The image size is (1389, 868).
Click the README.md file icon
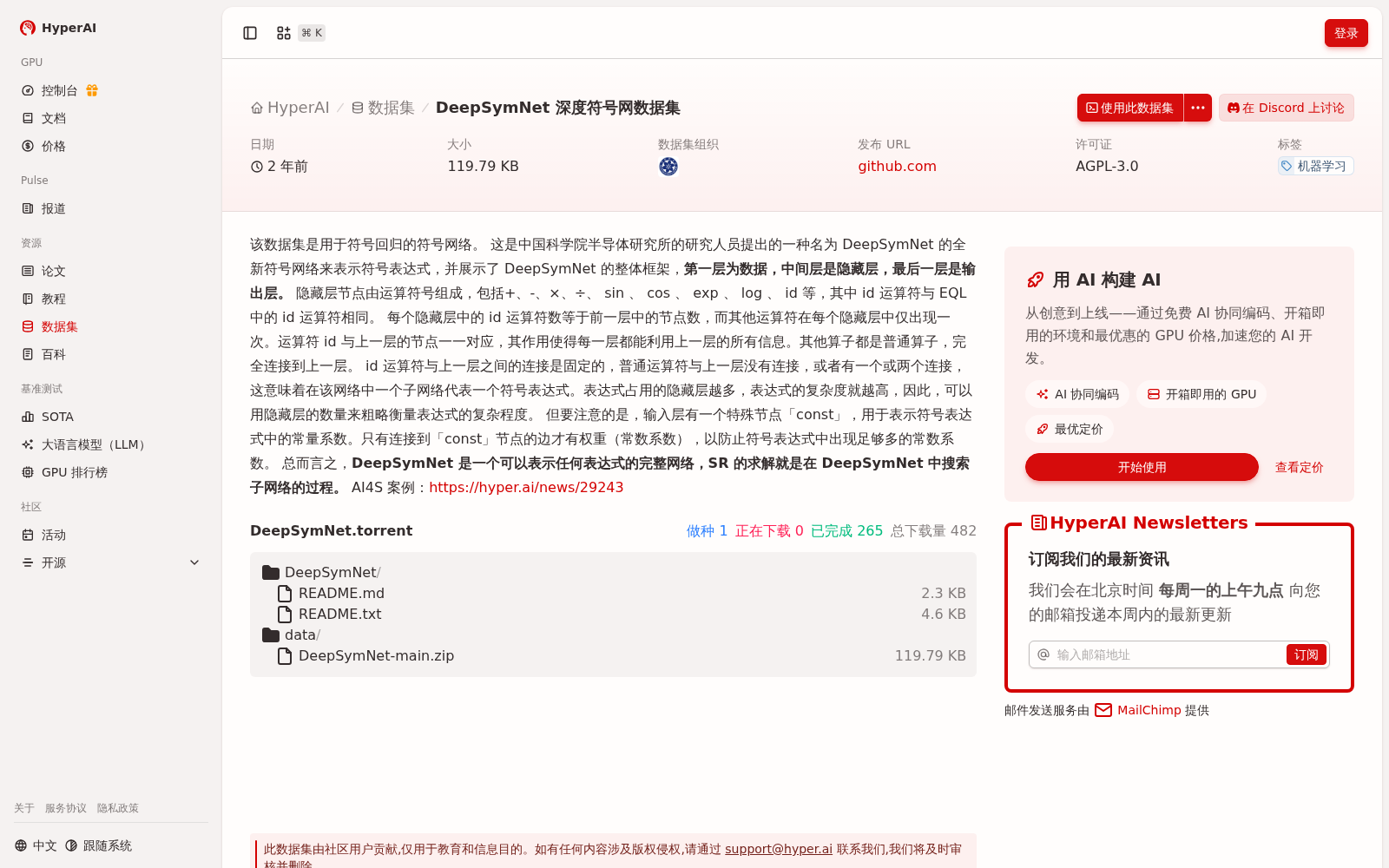click(x=285, y=594)
